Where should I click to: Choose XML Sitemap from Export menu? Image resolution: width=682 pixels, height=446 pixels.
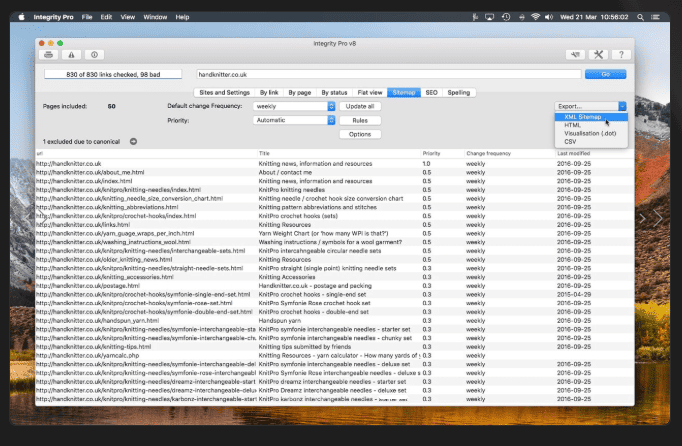coord(591,117)
